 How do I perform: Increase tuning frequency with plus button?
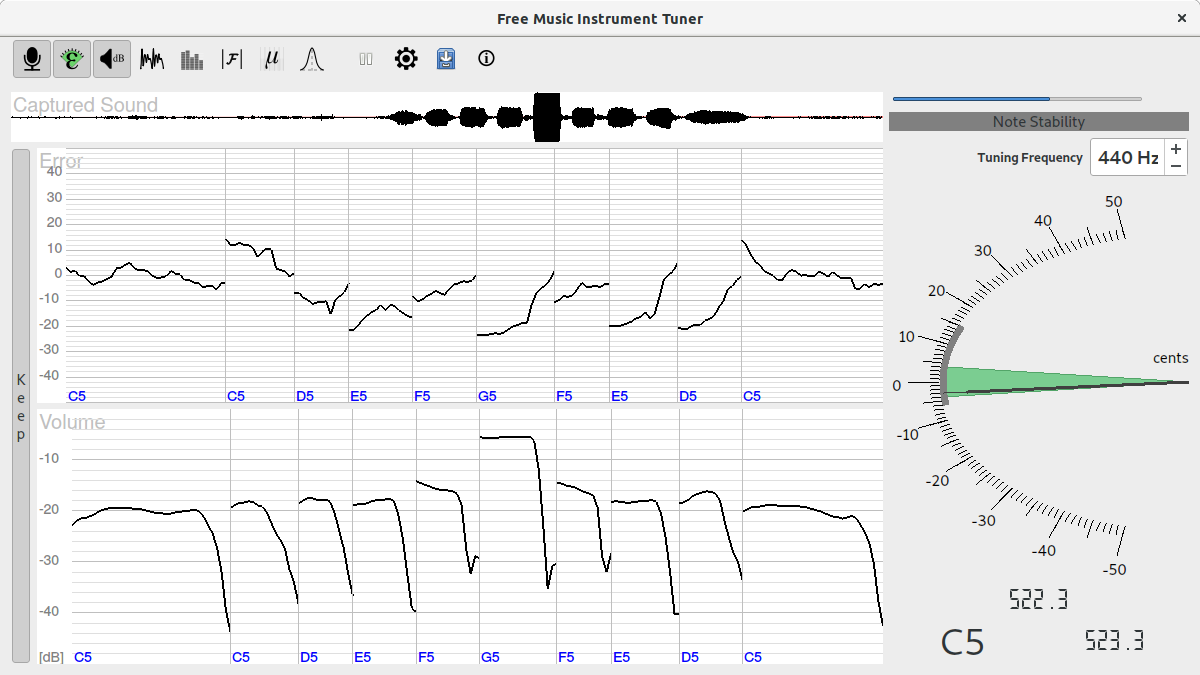[x=1176, y=149]
